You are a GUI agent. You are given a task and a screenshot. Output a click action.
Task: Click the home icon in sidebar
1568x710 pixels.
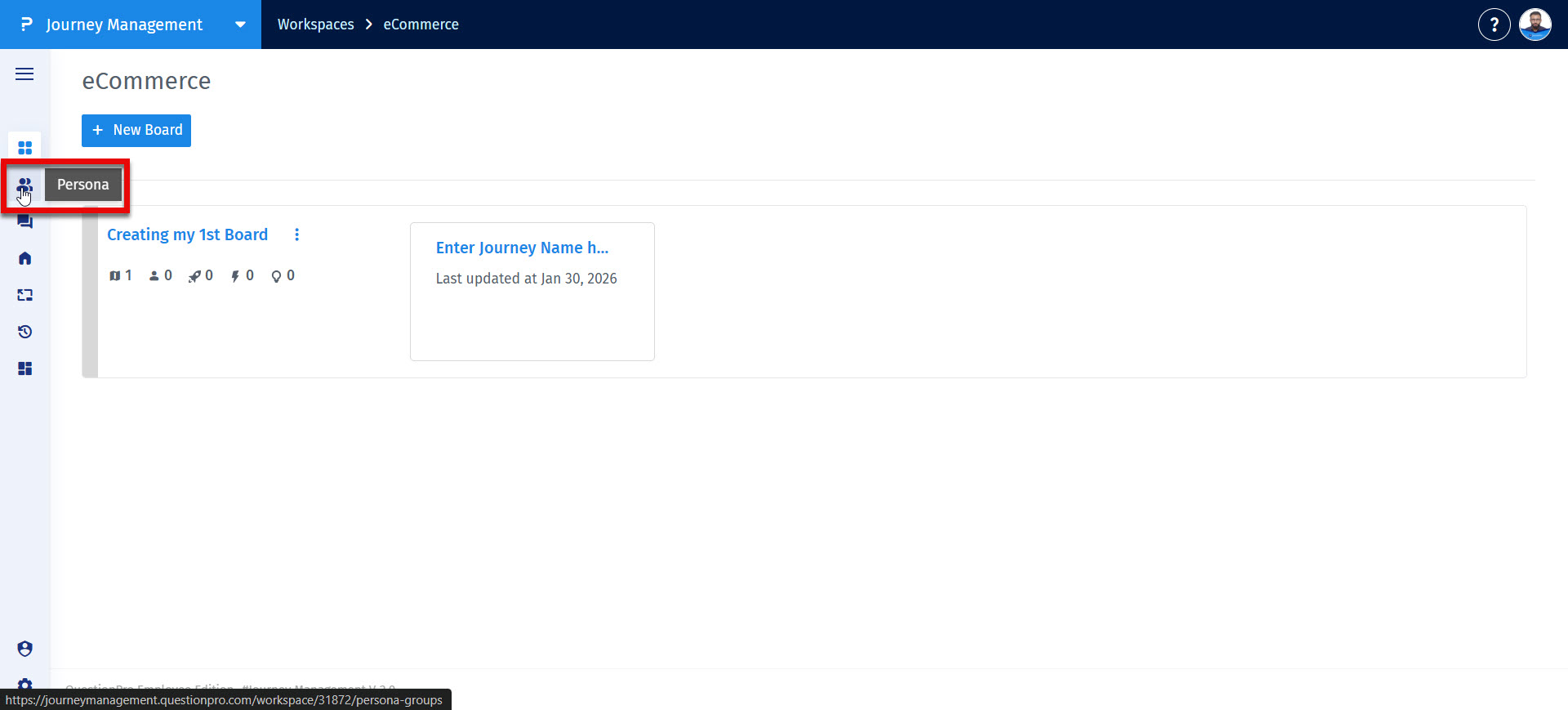(x=24, y=258)
